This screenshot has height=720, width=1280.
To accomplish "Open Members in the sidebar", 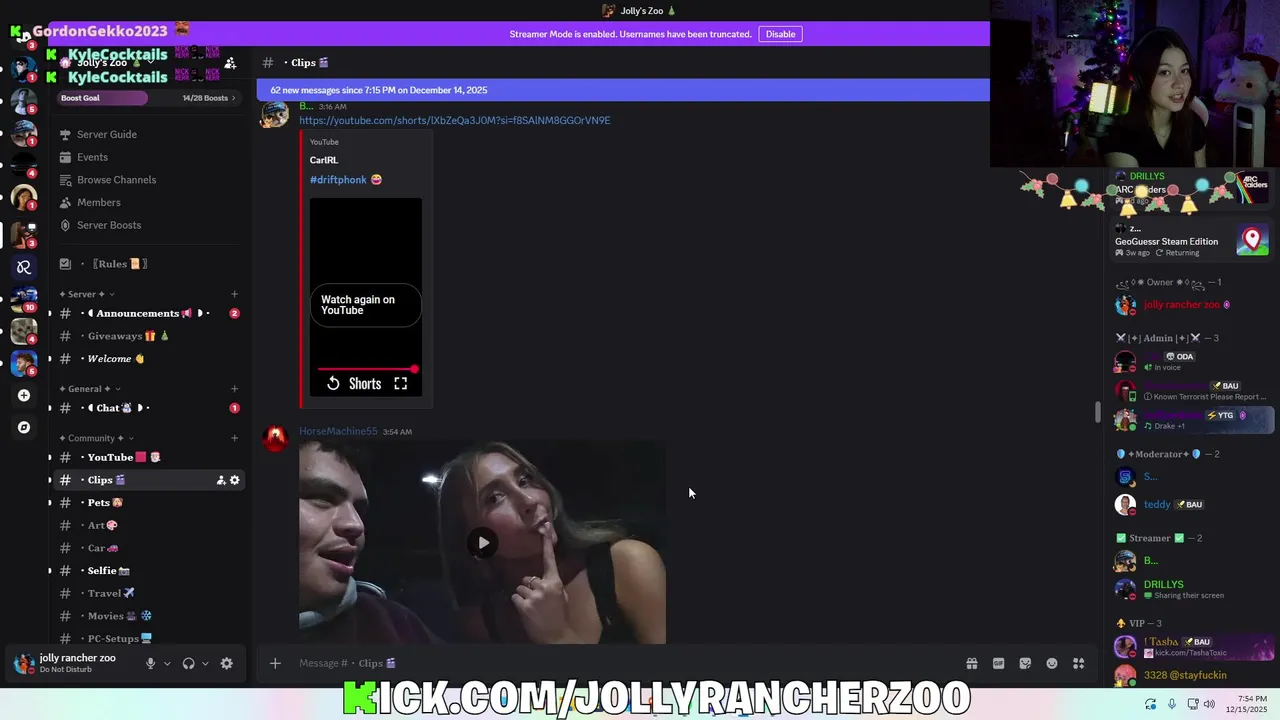I will 147,203.
